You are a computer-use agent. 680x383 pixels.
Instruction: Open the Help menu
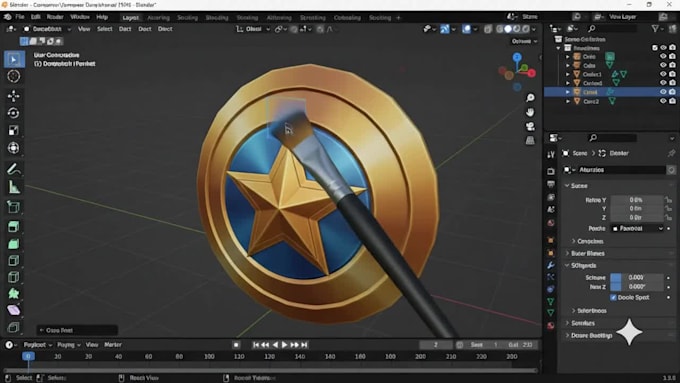[102, 17]
